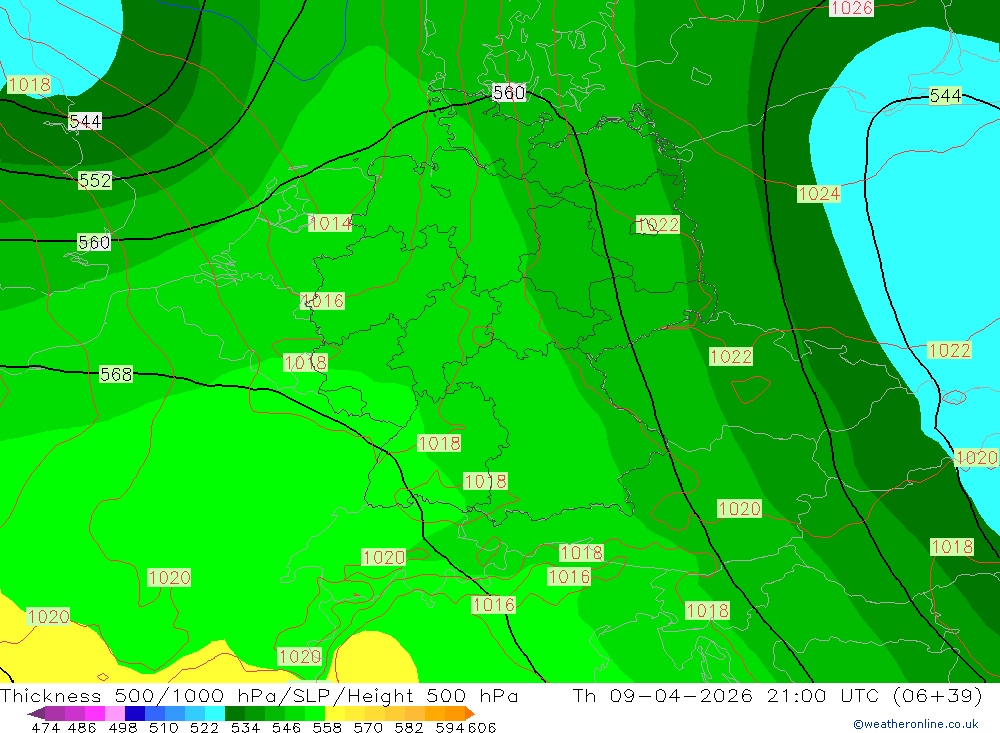Click the forecast date 'Th 09-04-2026 21:00 UTC (06+39)'
Viewport: 1000px width, 733px height.
[x=777, y=695]
